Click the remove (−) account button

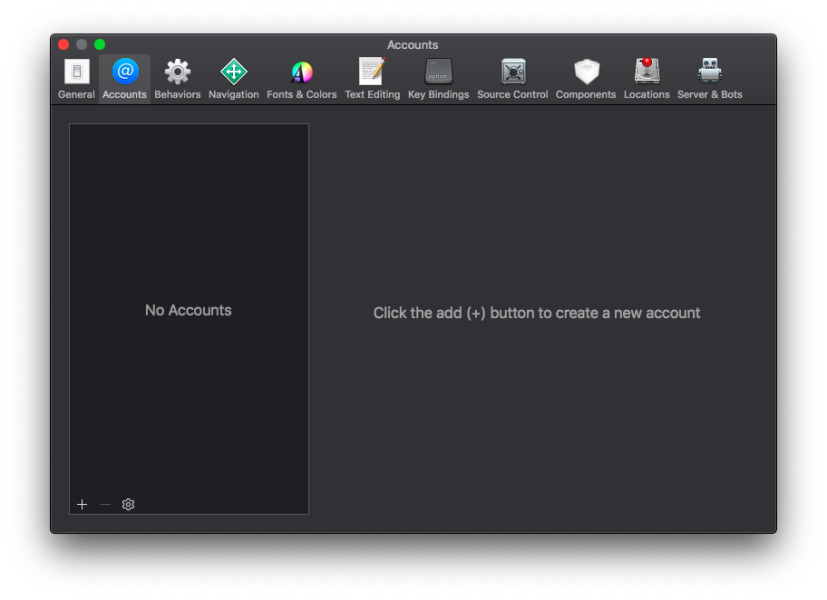click(106, 505)
